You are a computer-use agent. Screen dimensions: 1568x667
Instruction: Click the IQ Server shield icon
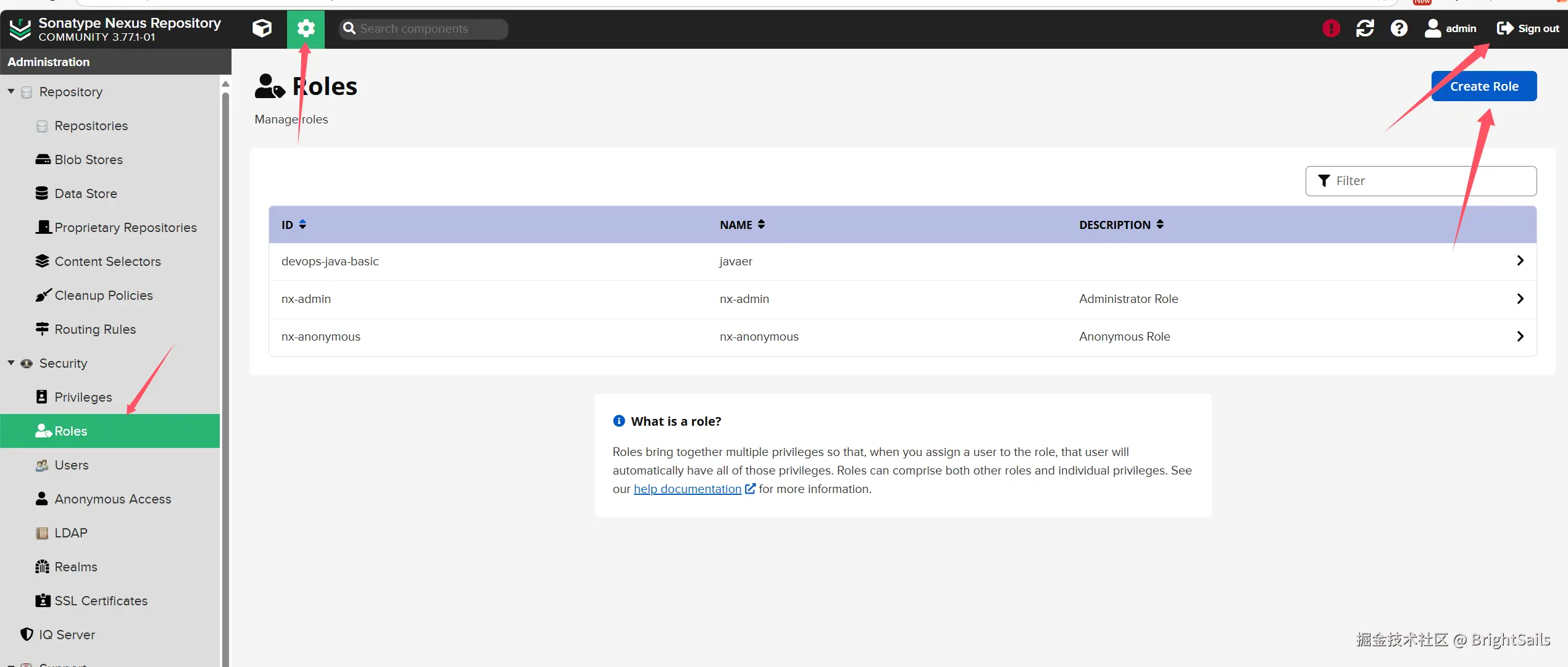pyautogui.click(x=27, y=634)
